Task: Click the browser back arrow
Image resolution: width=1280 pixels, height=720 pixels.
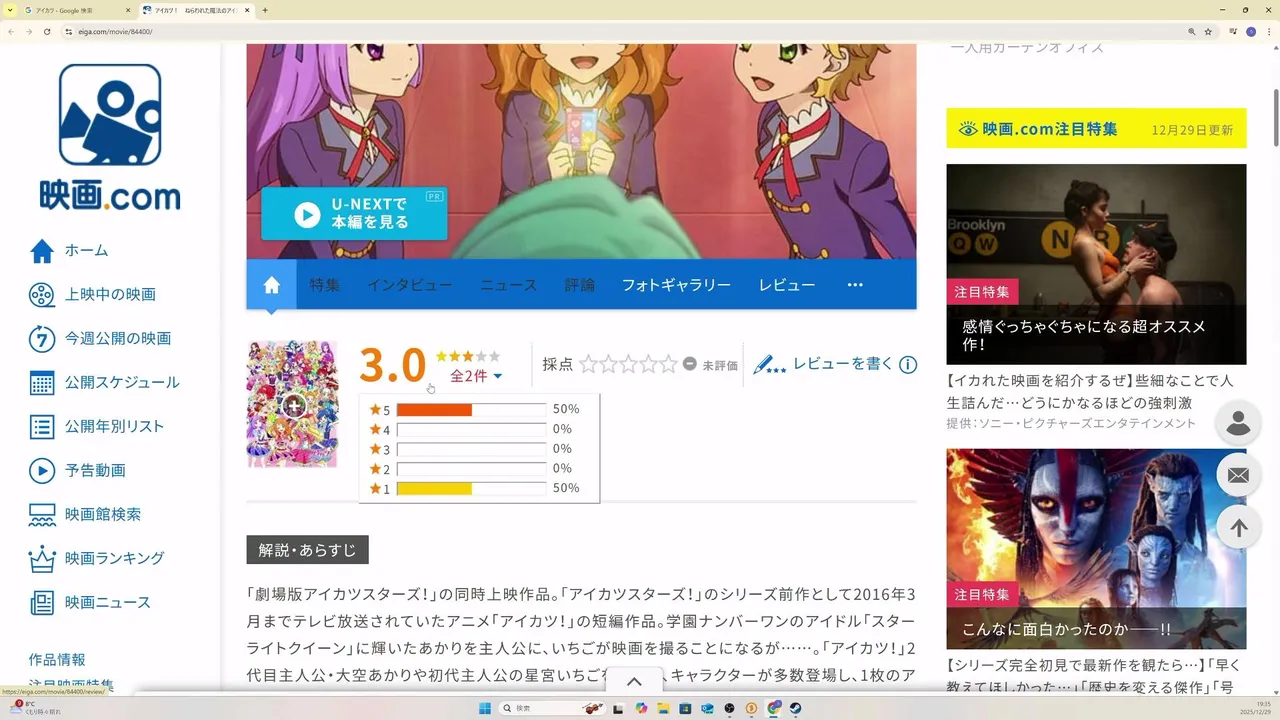Action: [11, 32]
